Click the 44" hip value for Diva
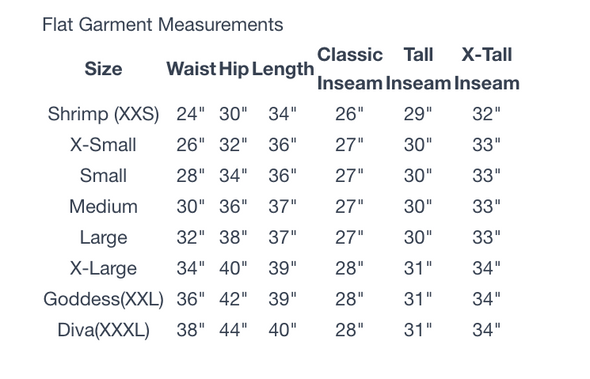The height and width of the screenshot is (379, 590). pos(233,330)
